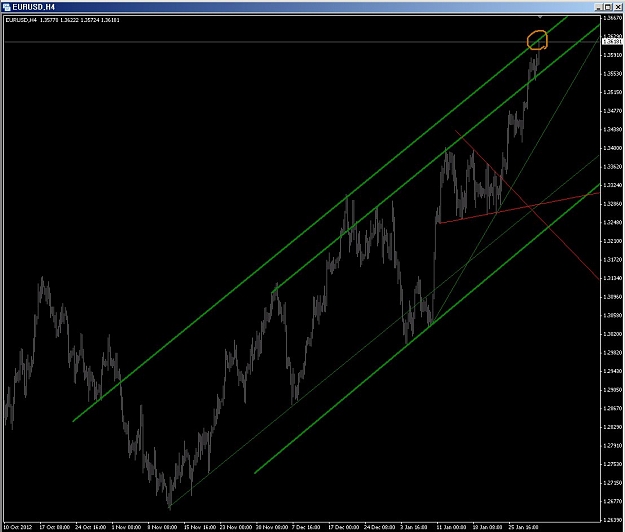The height and width of the screenshot is (532, 625).
Task: Click the 1.36670 price scale label
Action: 613,18
